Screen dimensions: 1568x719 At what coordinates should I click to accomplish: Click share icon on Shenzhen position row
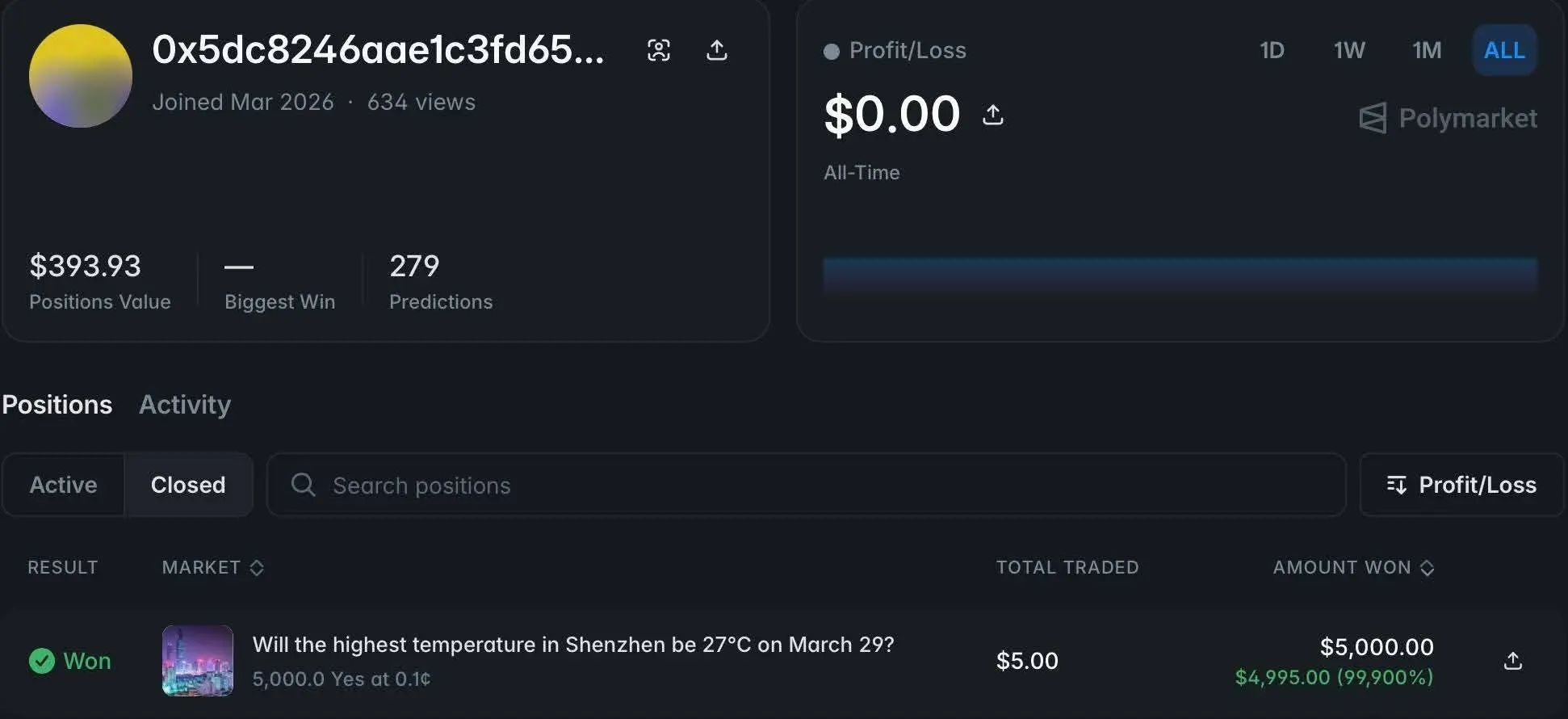(x=1512, y=661)
